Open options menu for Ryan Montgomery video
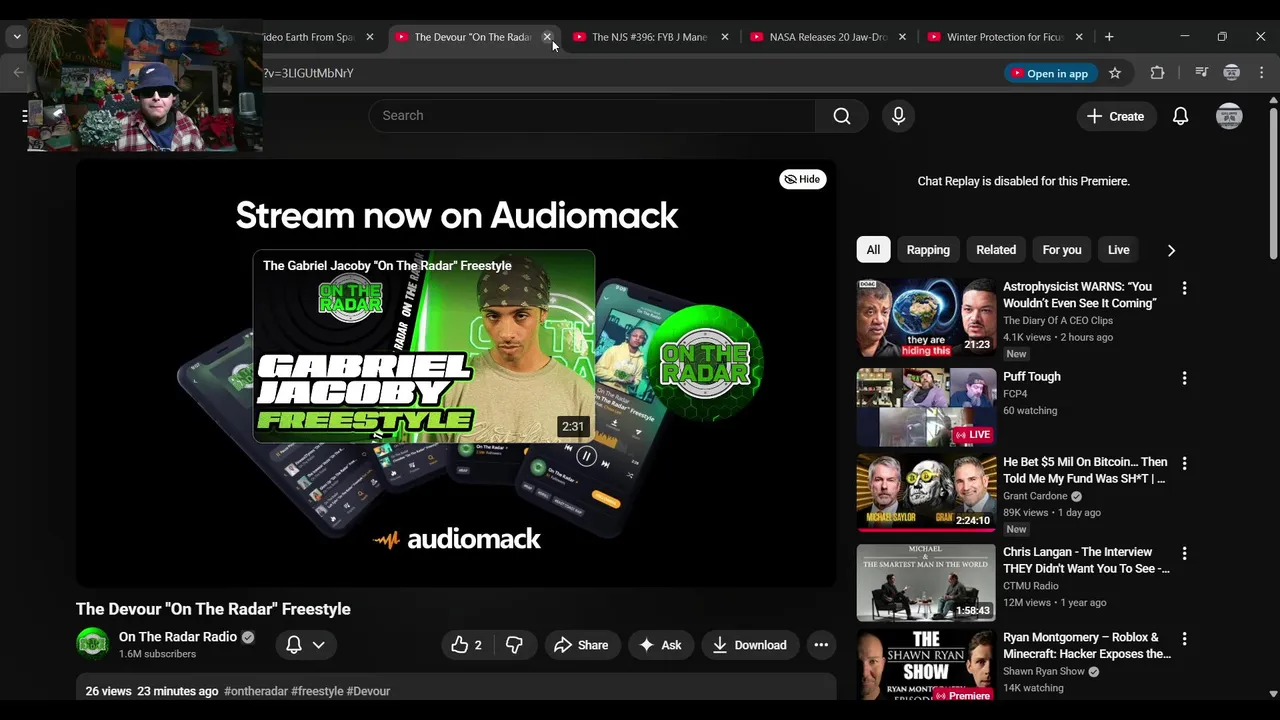Screen dimensions: 1280x720 pyautogui.click(x=1184, y=638)
